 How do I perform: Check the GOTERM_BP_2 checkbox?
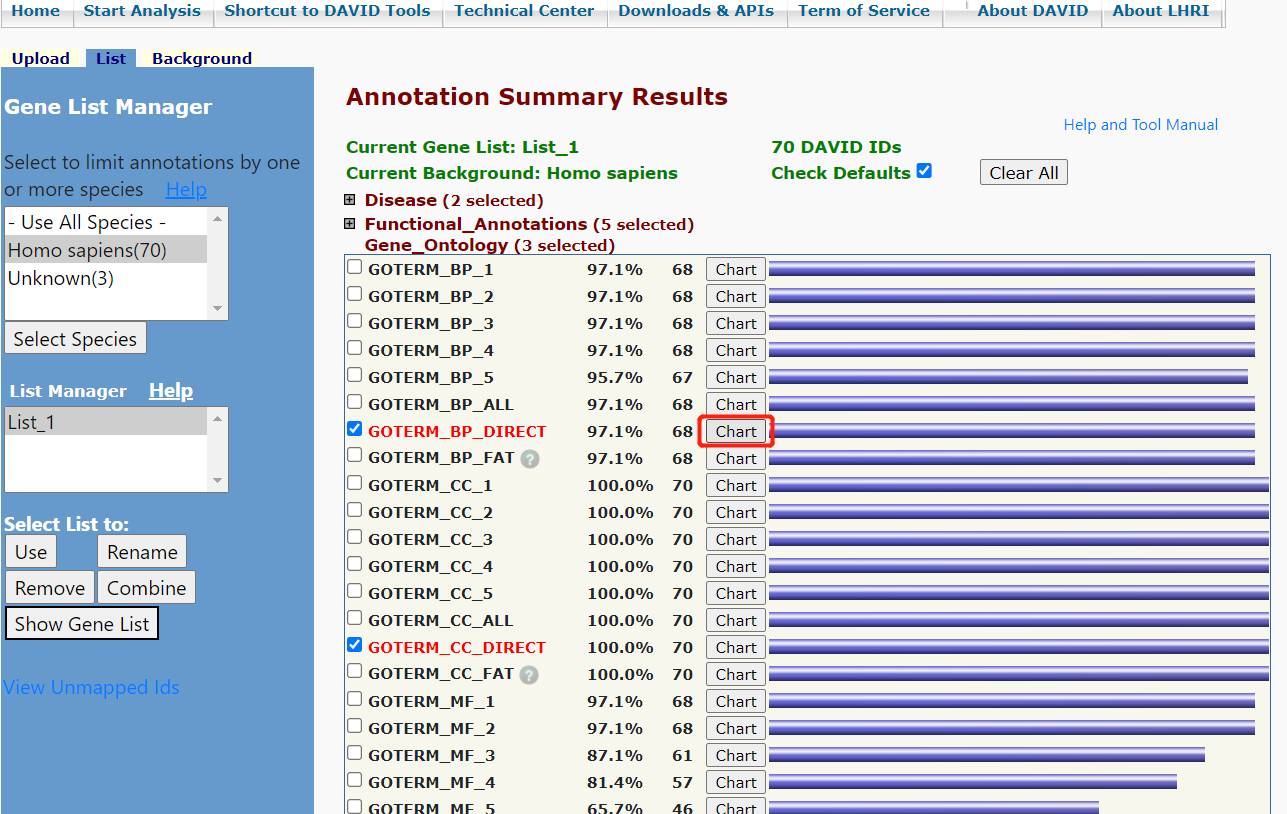pyautogui.click(x=354, y=294)
